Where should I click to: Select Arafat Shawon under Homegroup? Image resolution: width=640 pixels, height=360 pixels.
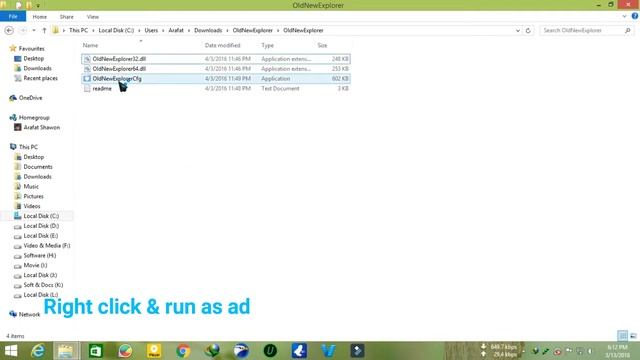click(42, 127)
